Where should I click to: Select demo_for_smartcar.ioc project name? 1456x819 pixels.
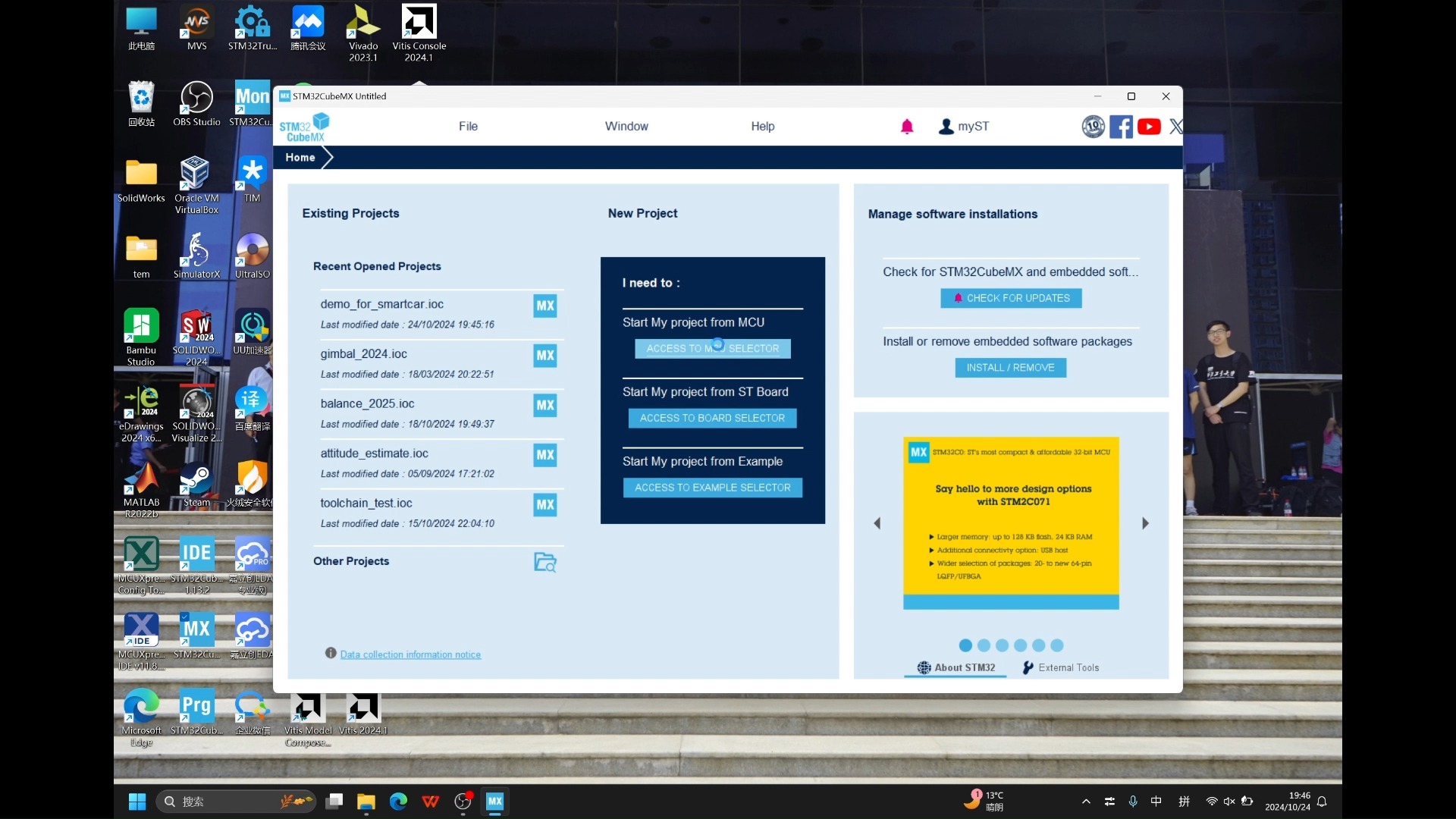click(381, 304)
